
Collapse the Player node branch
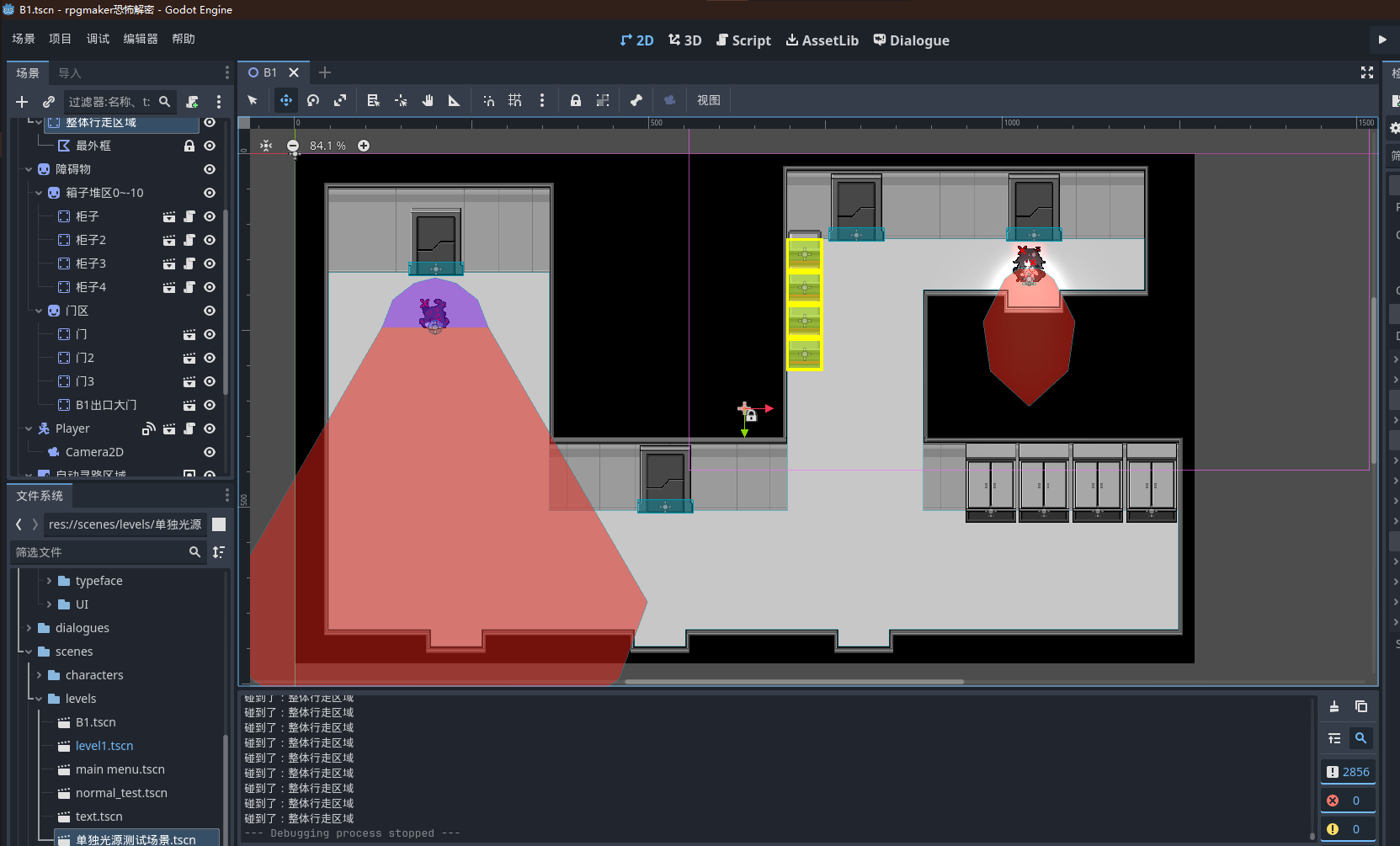click(x=29, y=428)
